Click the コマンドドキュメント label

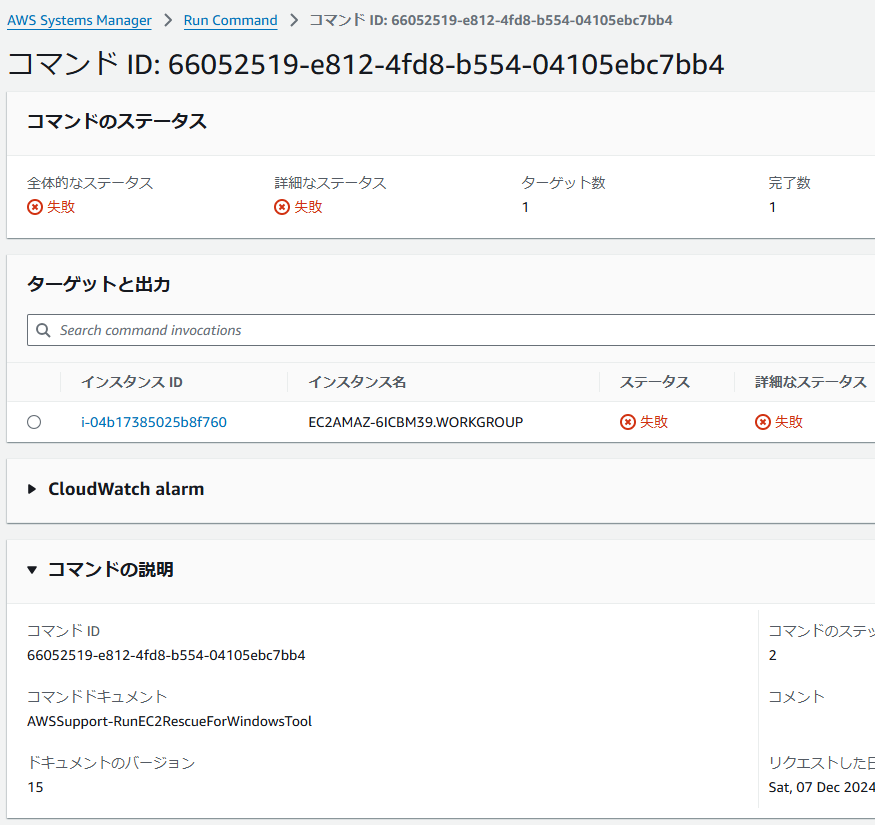click(x=97, y=697)
